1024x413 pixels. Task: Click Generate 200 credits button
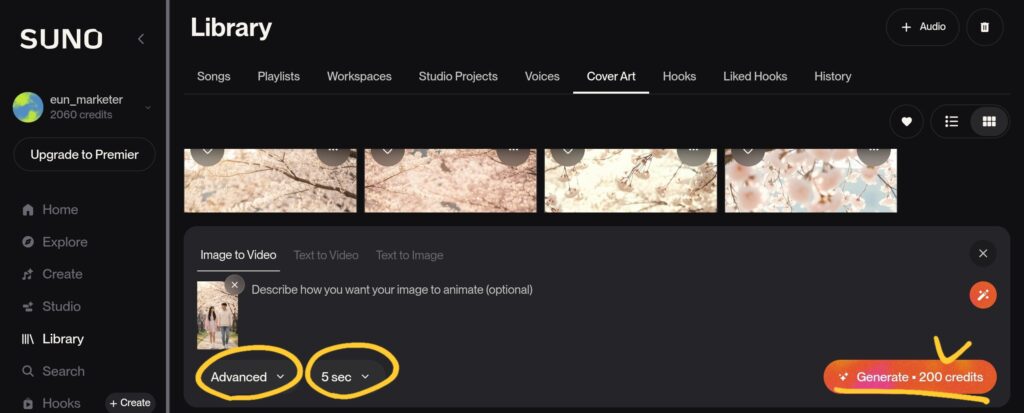coord(910,377)
